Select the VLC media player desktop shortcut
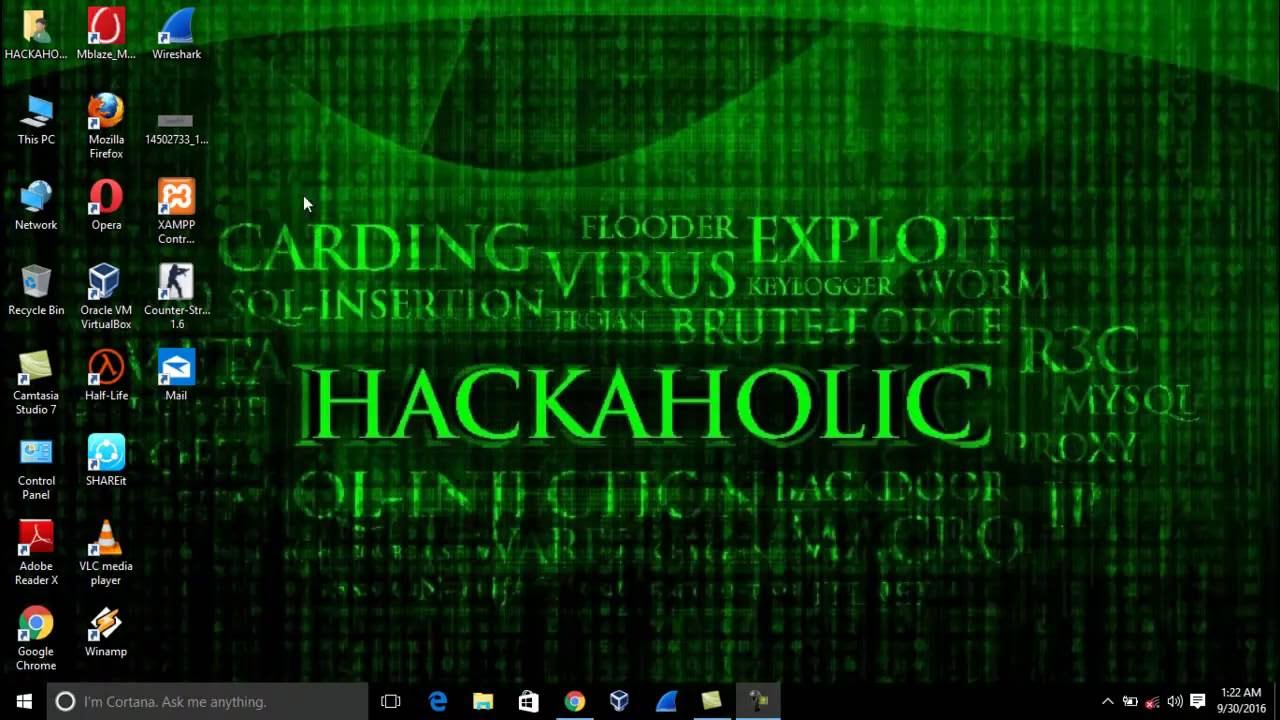Viewport: 1280px width, 720px height. (x=106, y=553)
